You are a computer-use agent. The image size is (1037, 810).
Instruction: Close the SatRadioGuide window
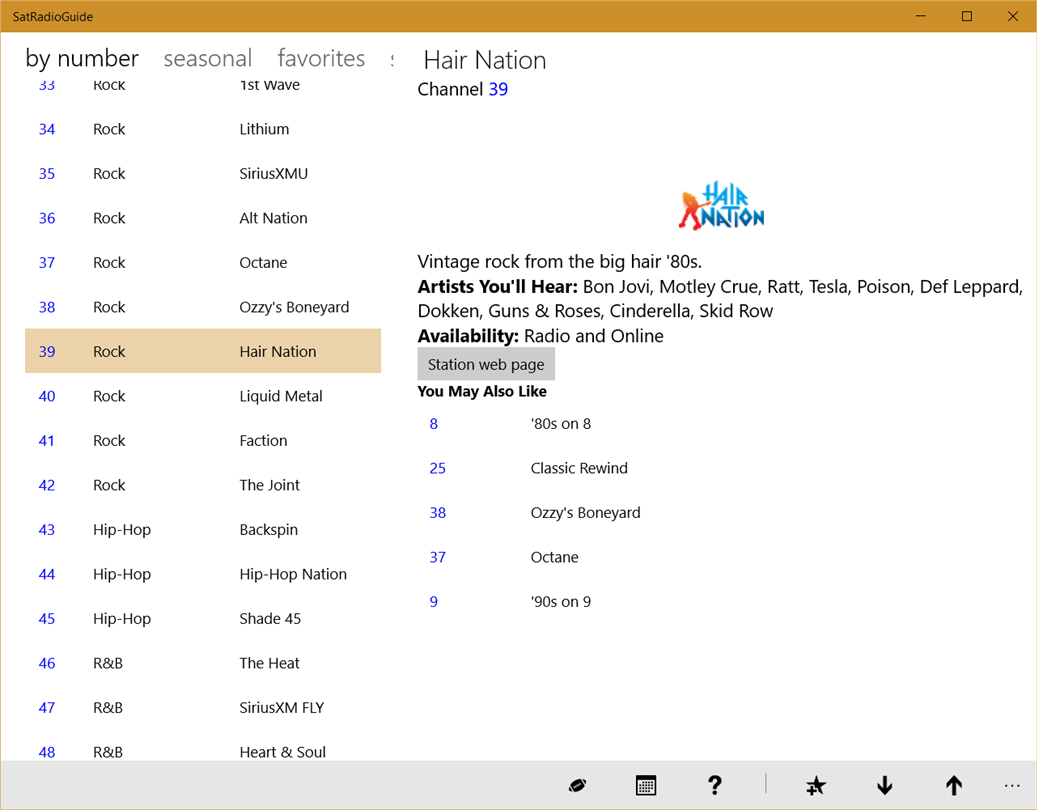[1013, 17]
